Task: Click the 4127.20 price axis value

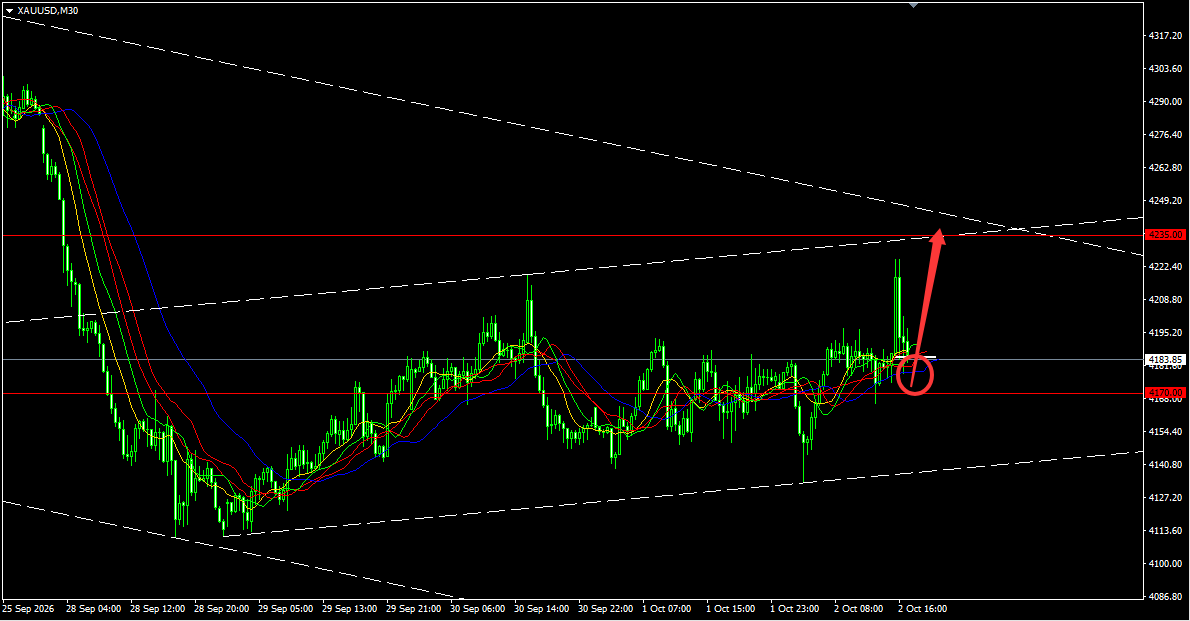Action: 1165,497
